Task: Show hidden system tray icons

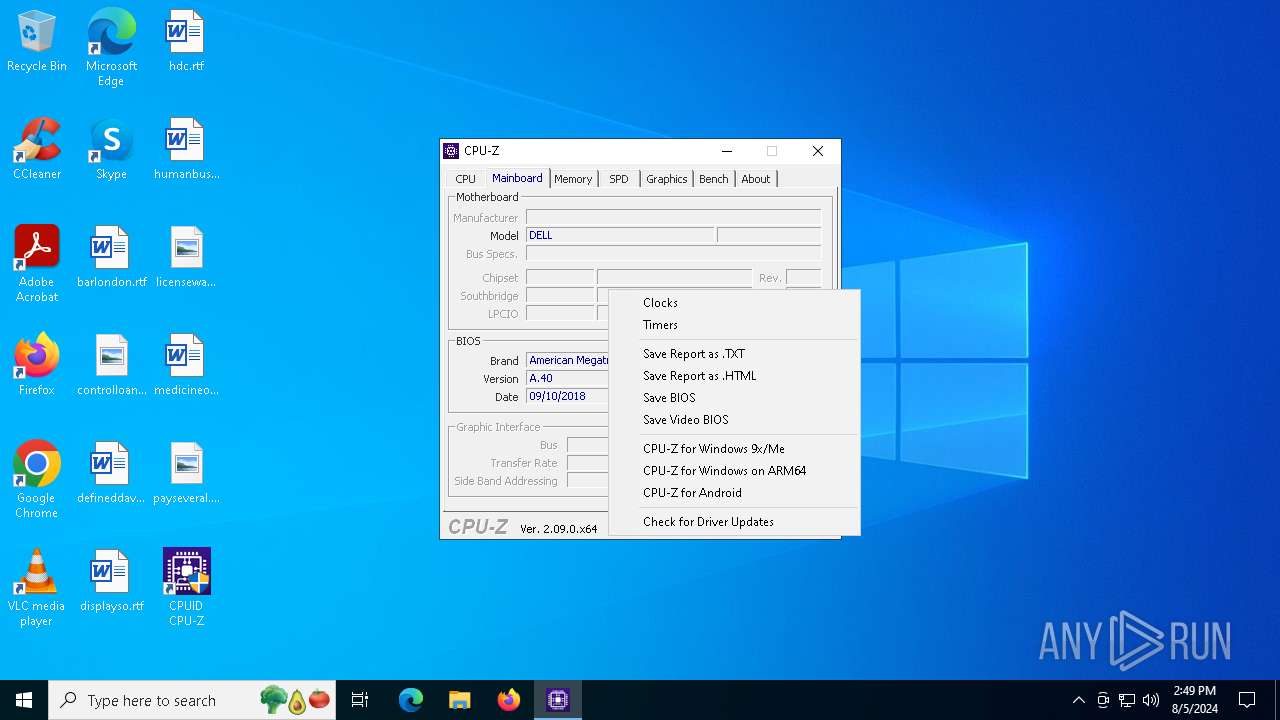Action: [1078, 700]
